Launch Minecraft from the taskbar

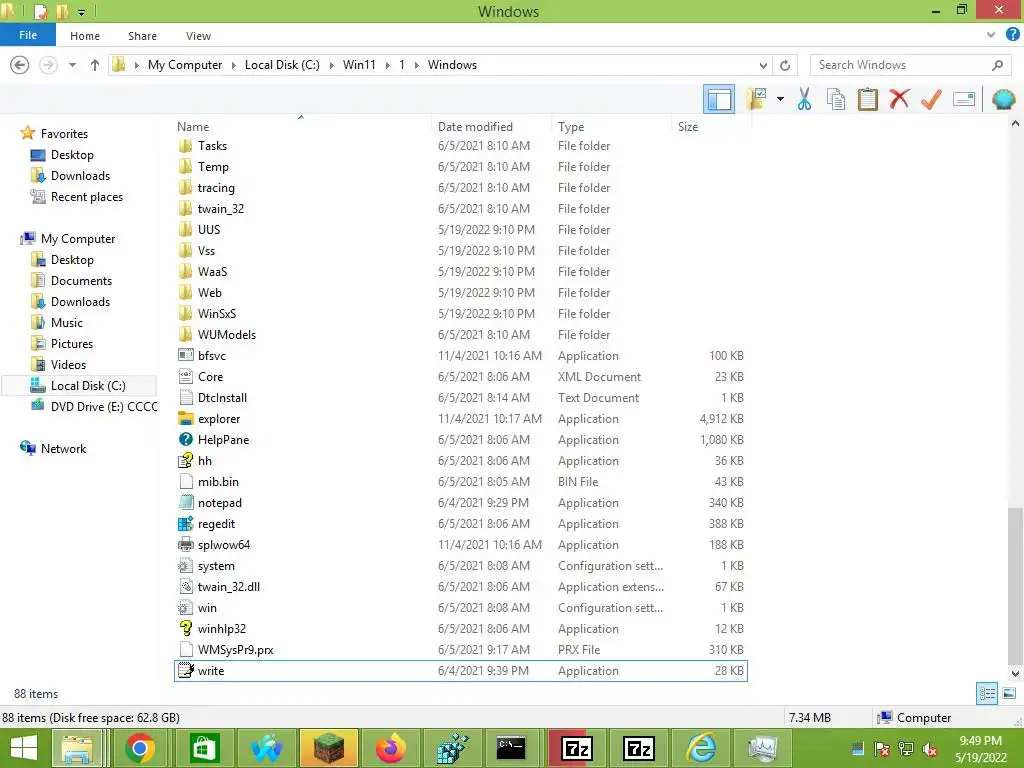click(329, 748)
